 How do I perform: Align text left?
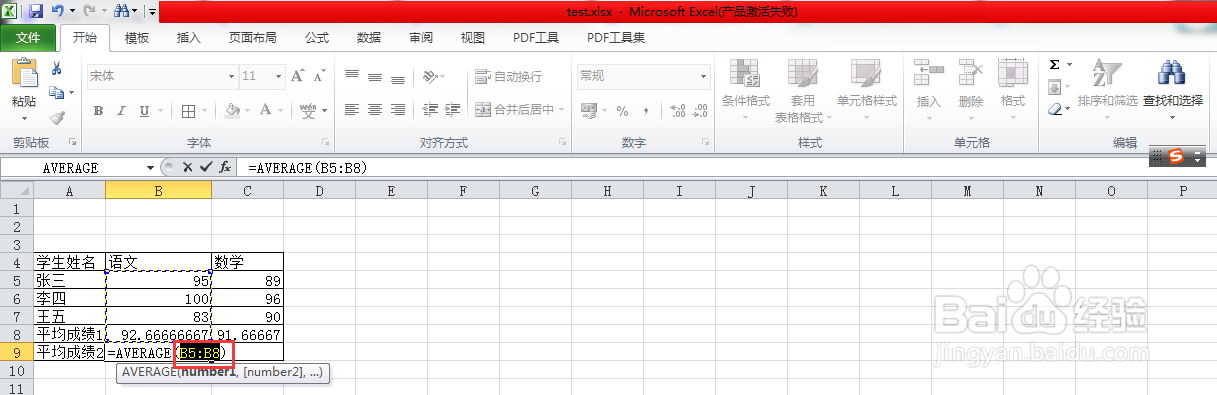click(x=351, y=110)
